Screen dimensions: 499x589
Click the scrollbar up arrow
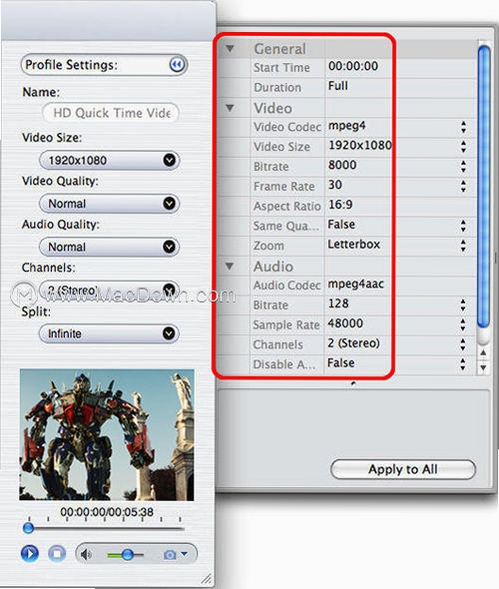pyautogui.click(x=483, y=353)
